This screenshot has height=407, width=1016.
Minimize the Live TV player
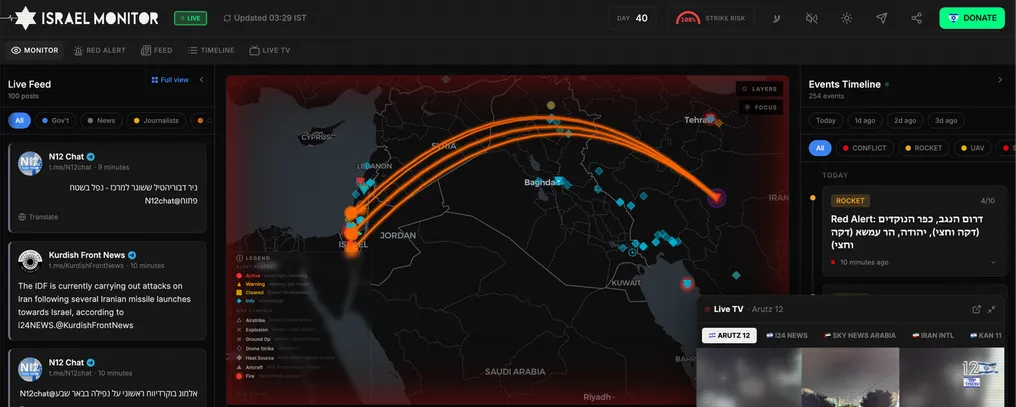[992, 309]
